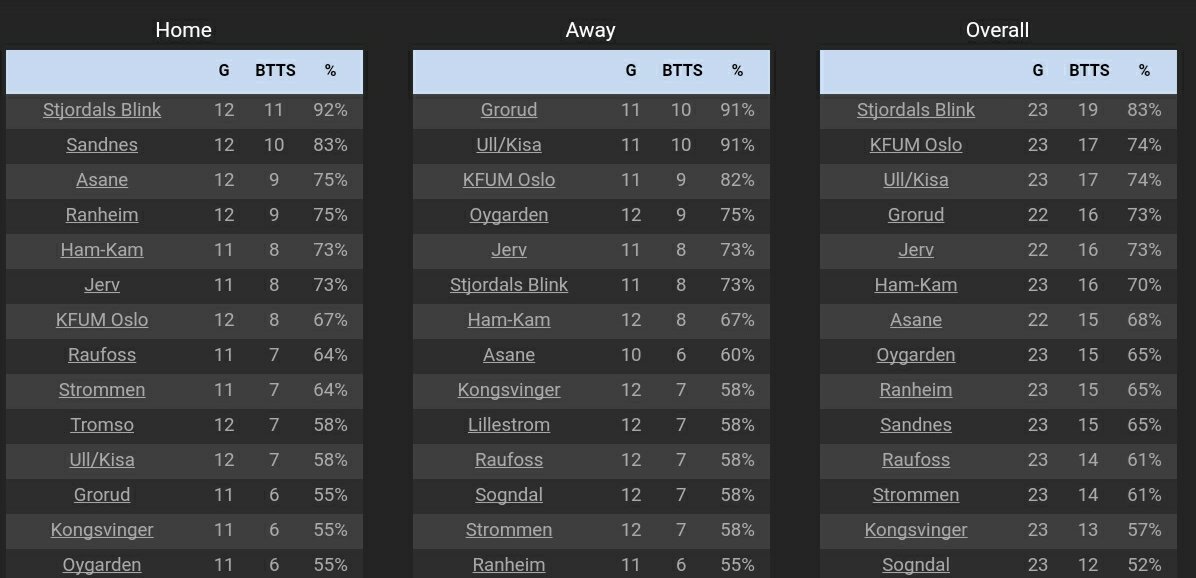
Task: Open Oygarden link in the Away table
Action: 509,215
